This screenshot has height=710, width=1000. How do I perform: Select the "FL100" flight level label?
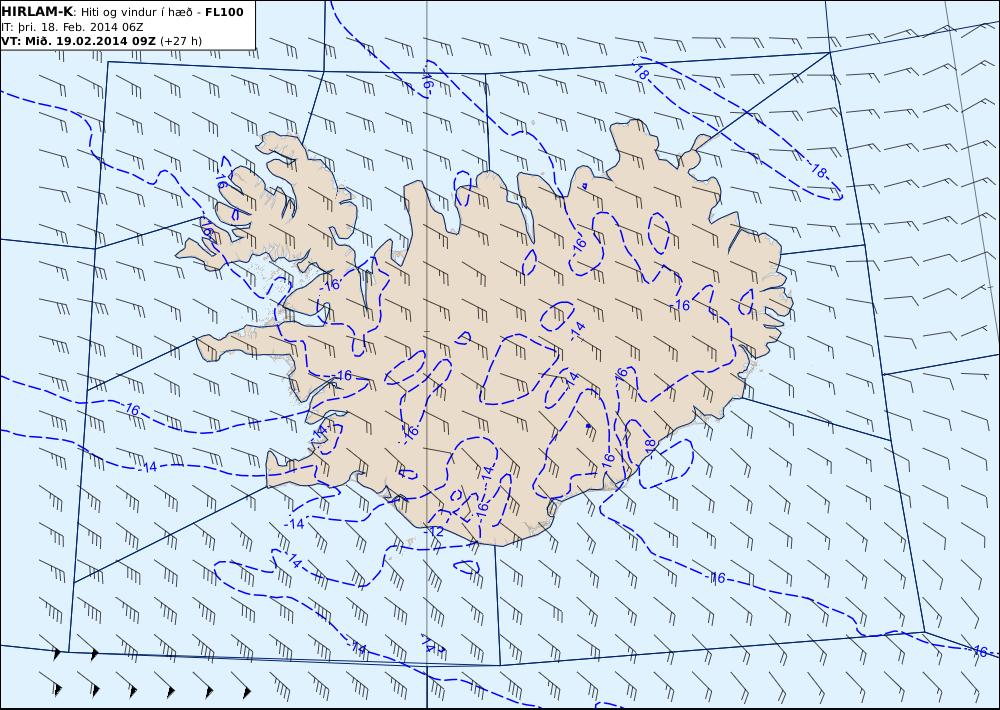click(x=224, y=12)
